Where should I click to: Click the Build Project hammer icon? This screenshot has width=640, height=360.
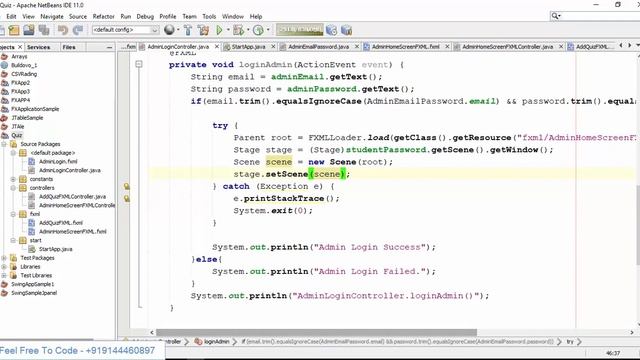(x=188, y=30)
